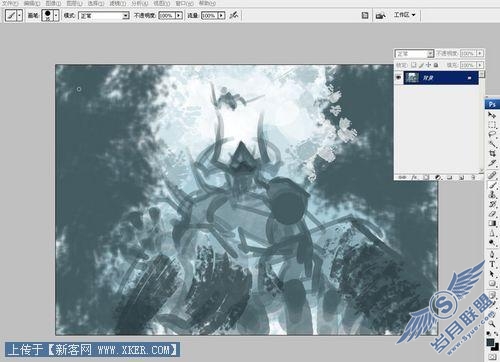This screenshot has width=500, height=362.
Task: Select the Move tool
Action: 492,115
